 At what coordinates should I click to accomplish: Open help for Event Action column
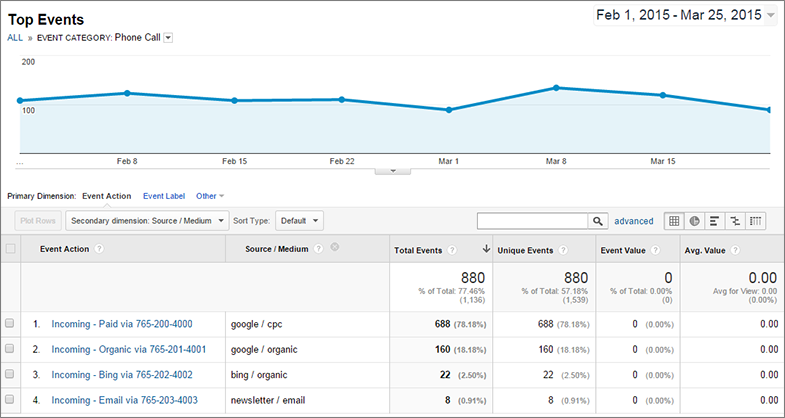(x=99, y=249)
